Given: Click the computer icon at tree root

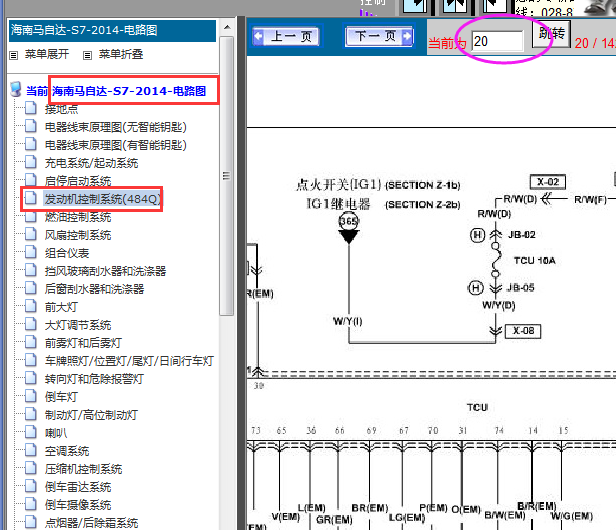Looking at the screenshot, I should point(16,90).
